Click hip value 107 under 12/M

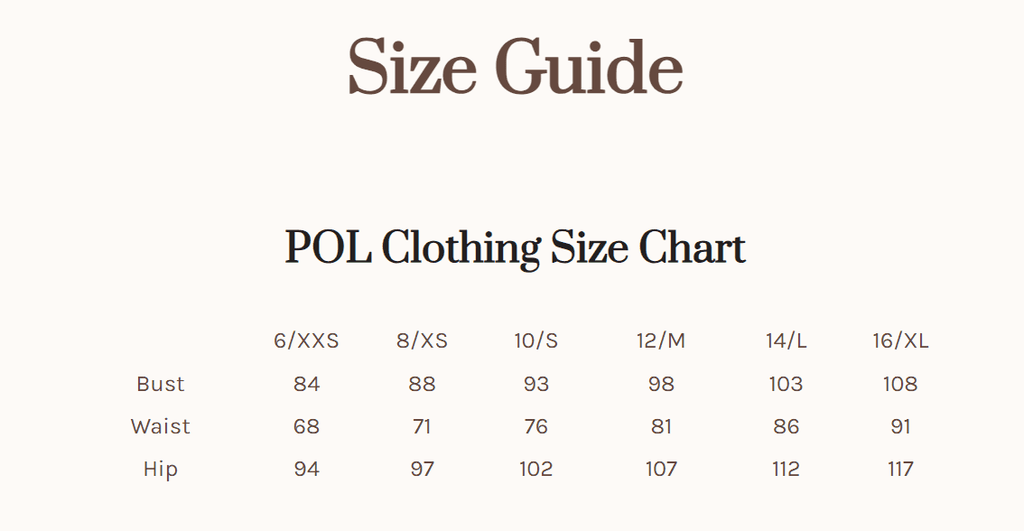(661, 469)
